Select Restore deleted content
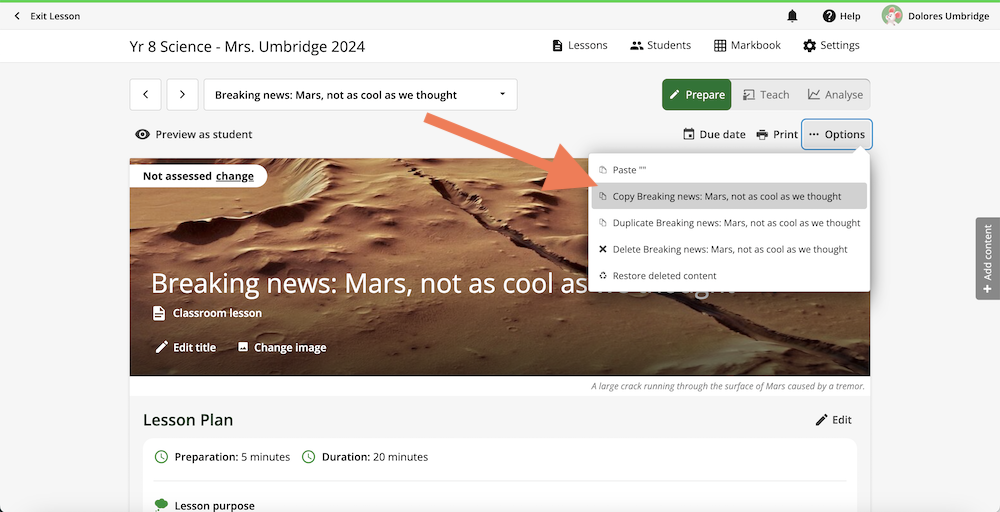This screenshot has height=512, width=1000. (729, 276)
